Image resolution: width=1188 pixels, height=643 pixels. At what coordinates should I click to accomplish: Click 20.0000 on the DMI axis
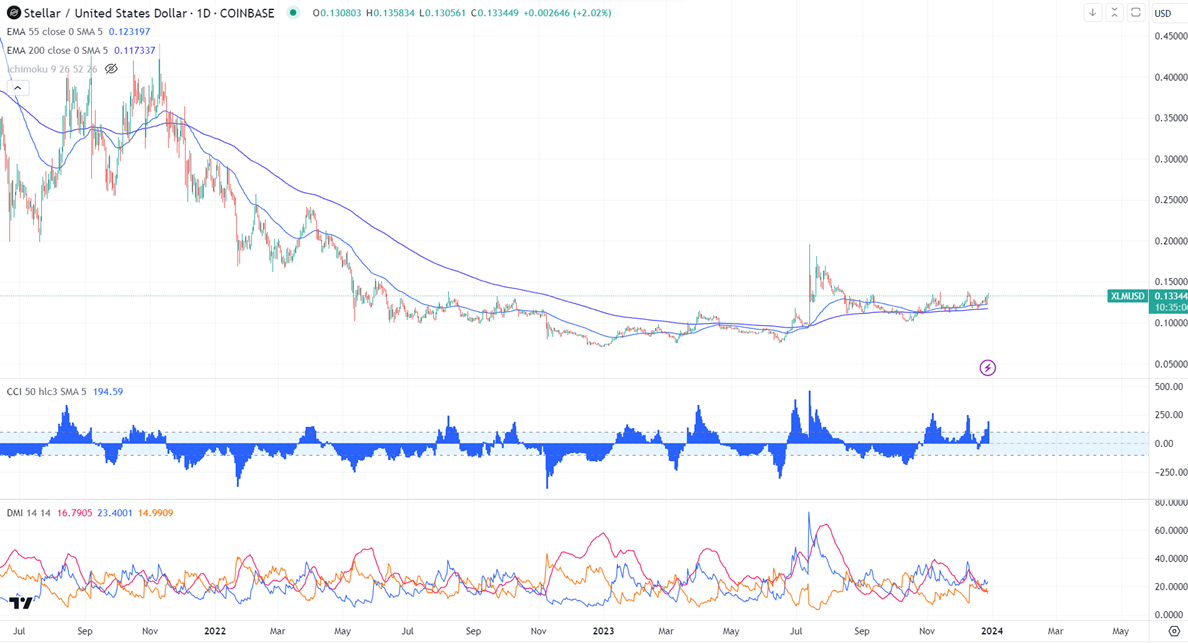(x=1171, y=586)
